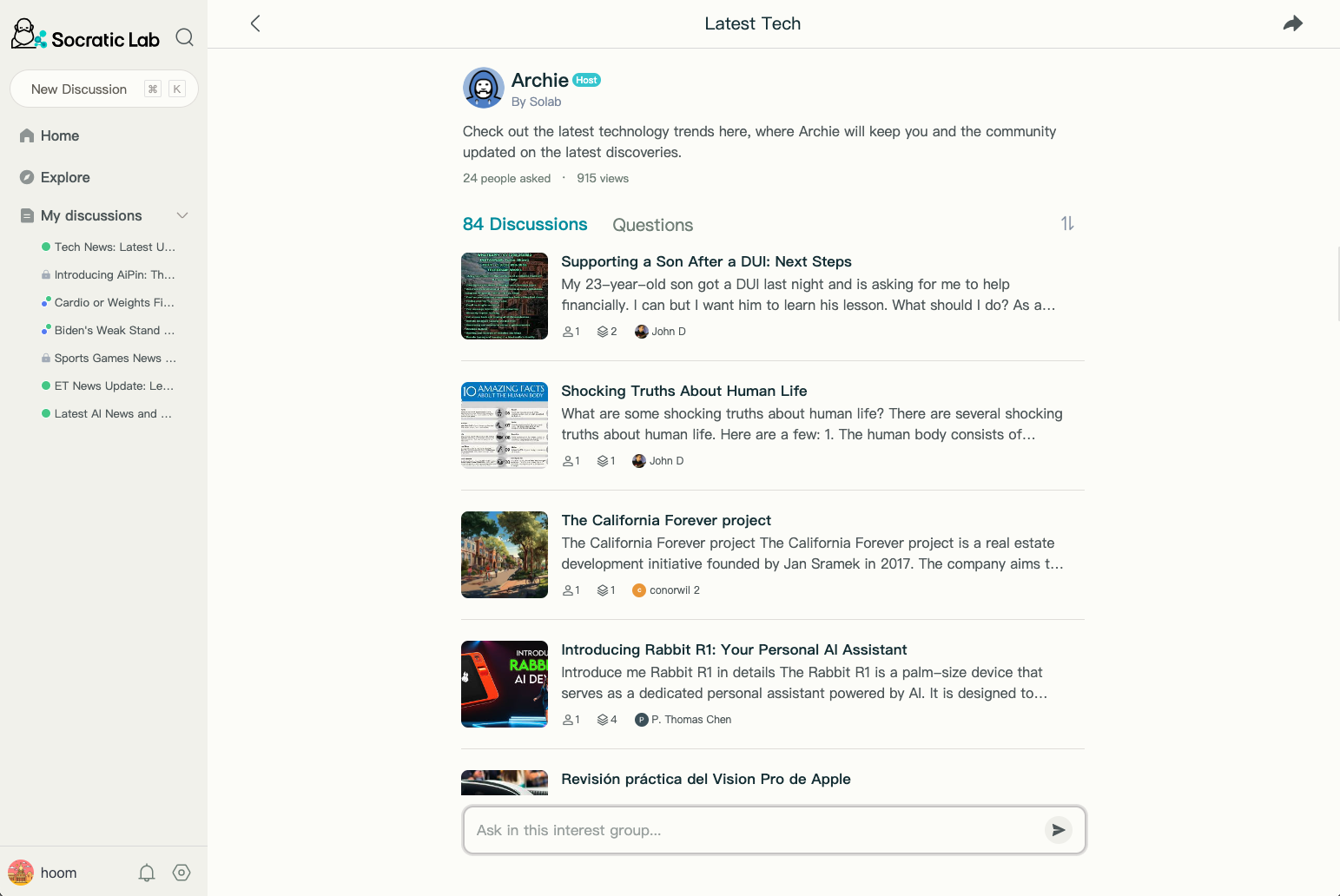This screenshot has width=1340, height=896.
Task: Open Archie host profile name
Action: click(x=540, y=80)
